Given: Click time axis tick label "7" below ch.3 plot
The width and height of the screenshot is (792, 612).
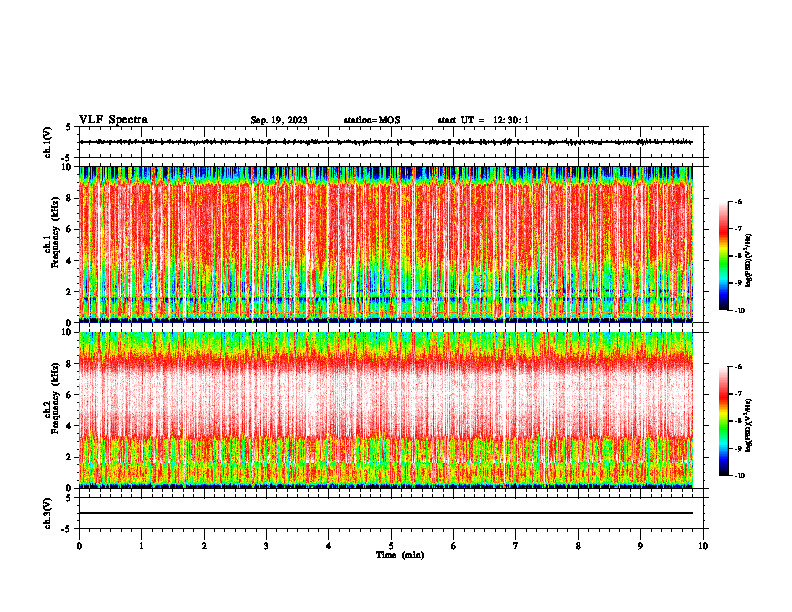Looking at the screenshot, I should (516, 546).
